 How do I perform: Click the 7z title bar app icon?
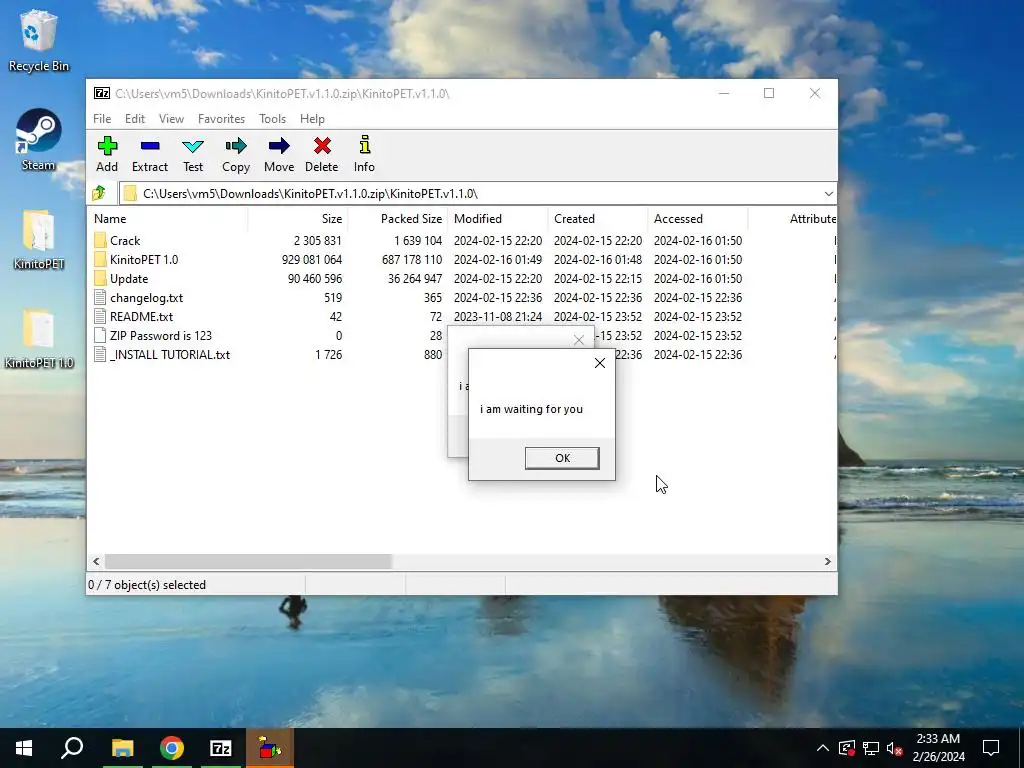[x=102, y=93]
